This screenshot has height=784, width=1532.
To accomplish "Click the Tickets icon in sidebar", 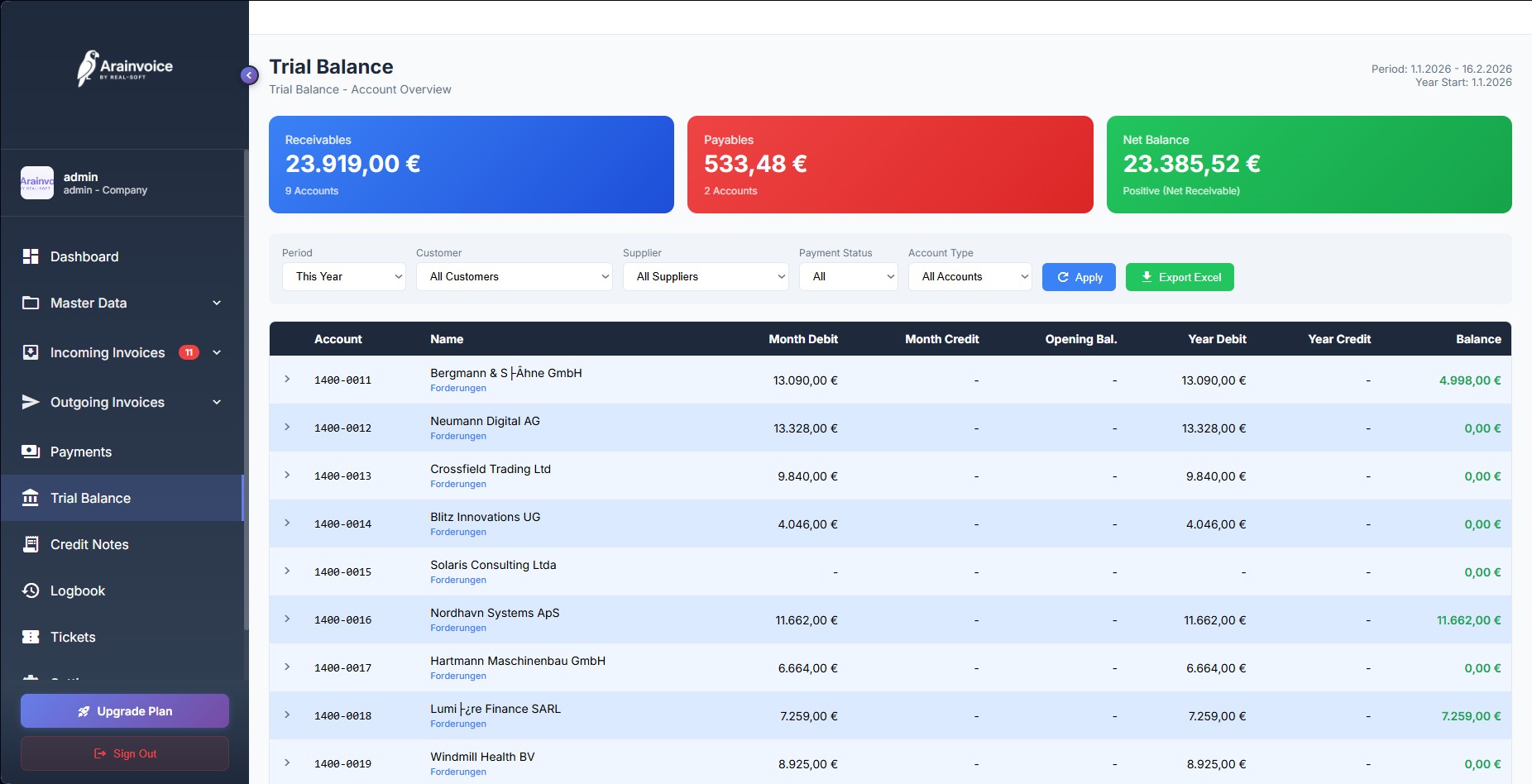I will coord(30,637).
